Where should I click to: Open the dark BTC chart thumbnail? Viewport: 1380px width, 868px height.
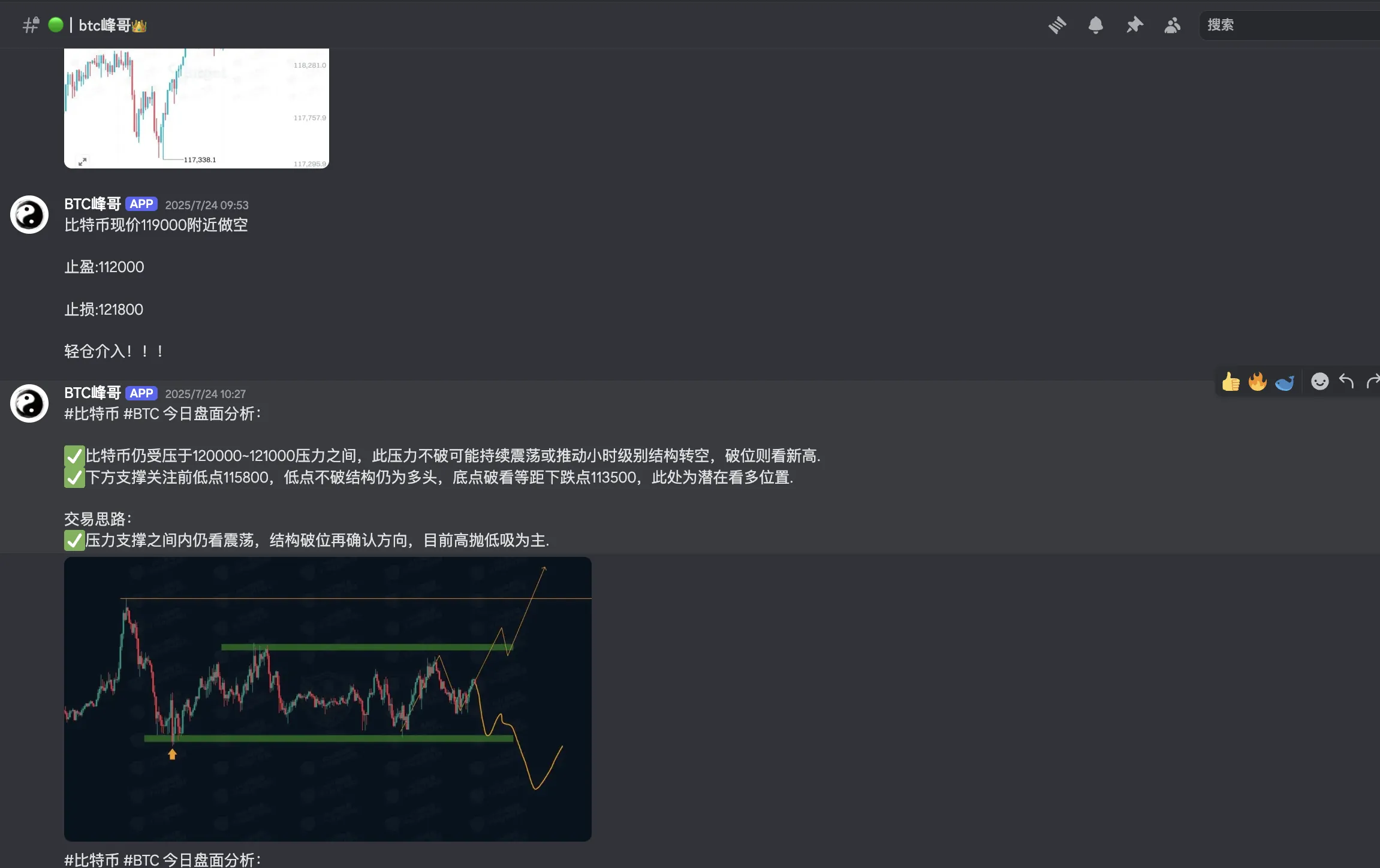(x=327, y=698)
